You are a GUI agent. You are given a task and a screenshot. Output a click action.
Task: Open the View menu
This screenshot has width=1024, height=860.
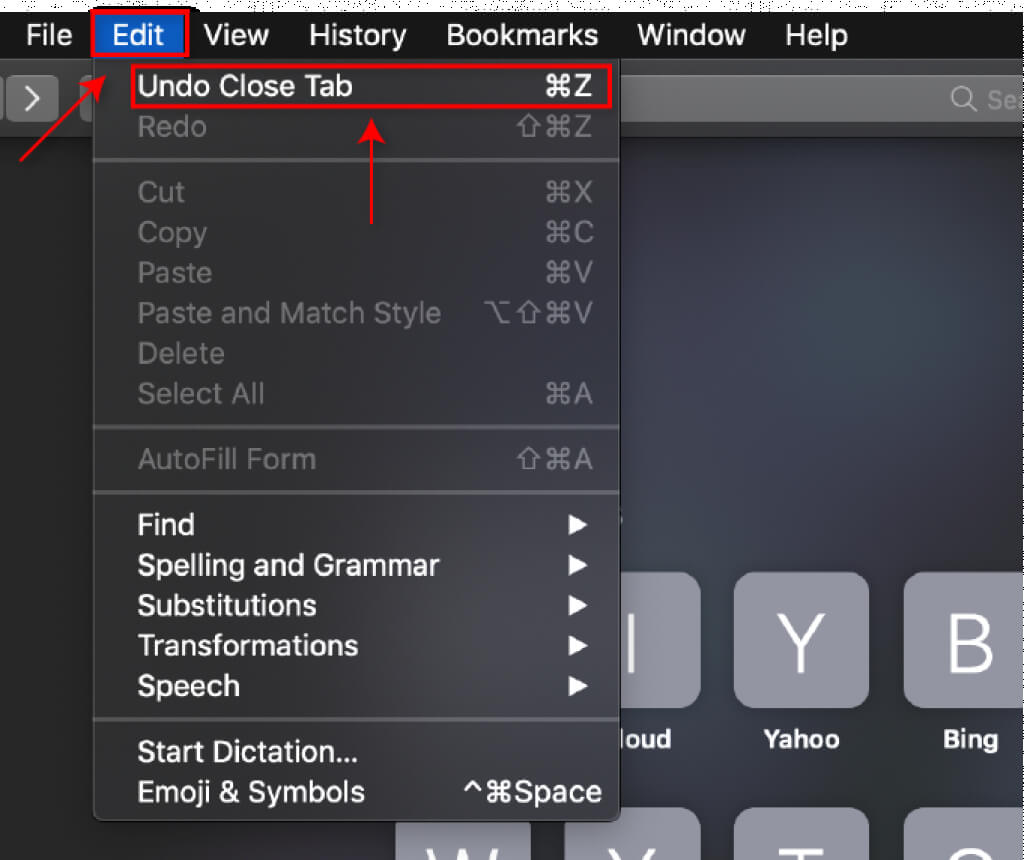[236, 36]
